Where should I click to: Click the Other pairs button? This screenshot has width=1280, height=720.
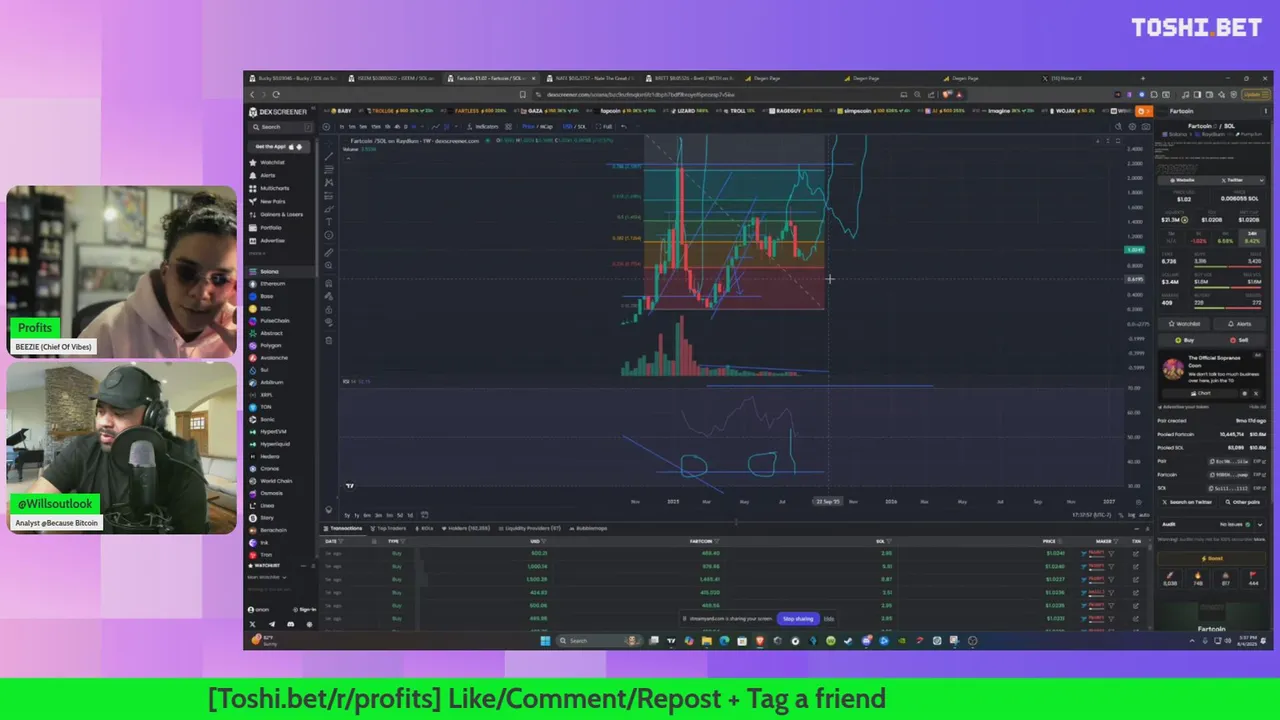1242,502
